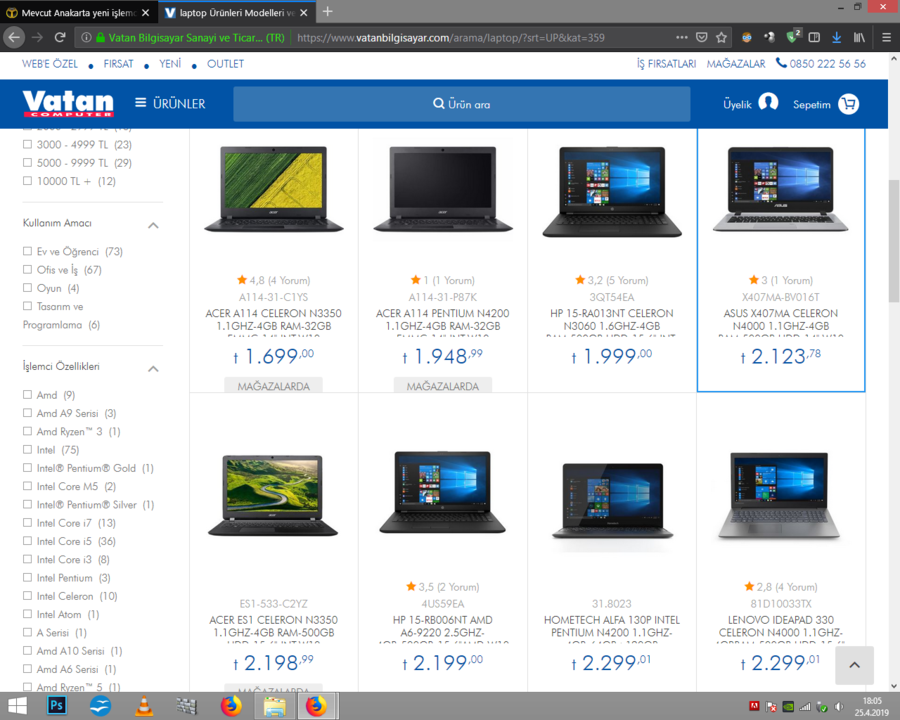Open the YENİ top menu link
The image size is (900, 720).
tap(170, 64)
